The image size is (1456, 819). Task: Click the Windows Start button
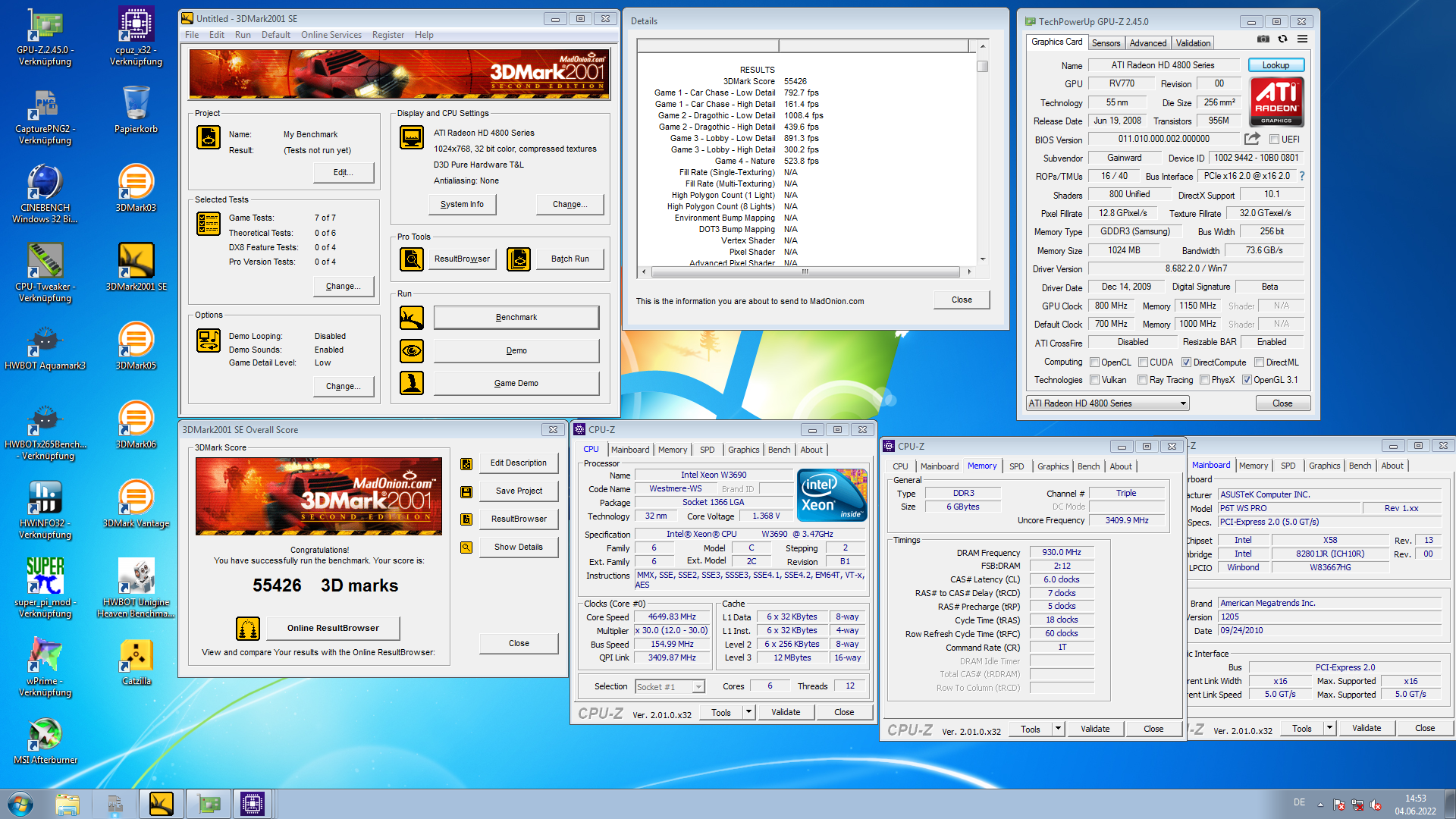click(x=20, y=804)
